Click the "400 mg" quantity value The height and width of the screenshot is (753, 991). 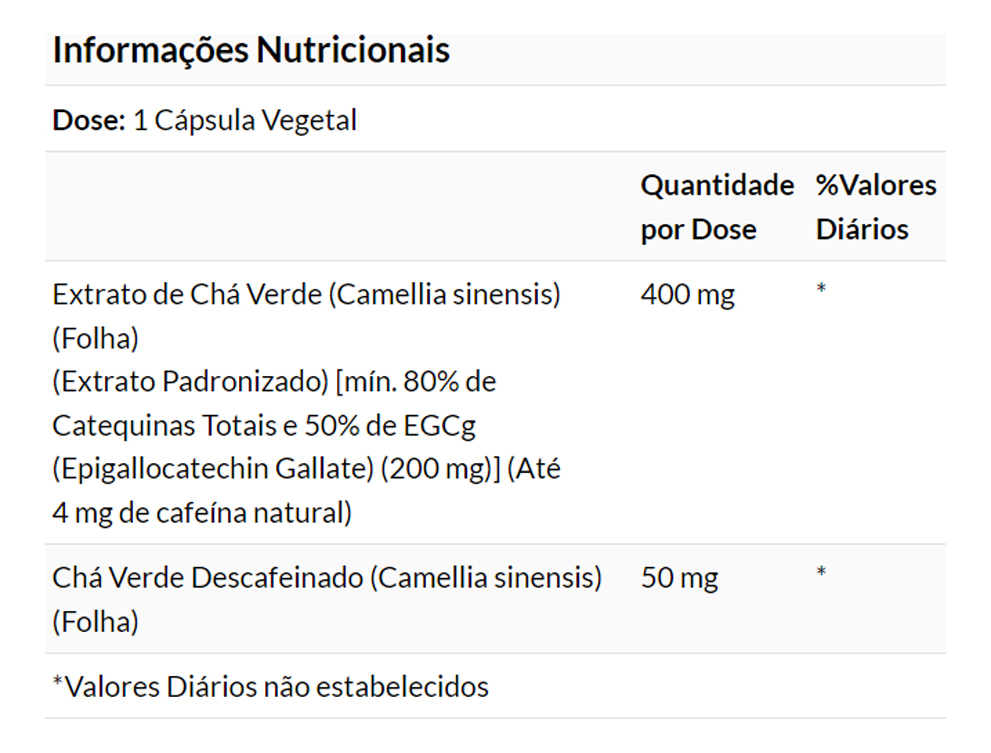coord(687,295)
